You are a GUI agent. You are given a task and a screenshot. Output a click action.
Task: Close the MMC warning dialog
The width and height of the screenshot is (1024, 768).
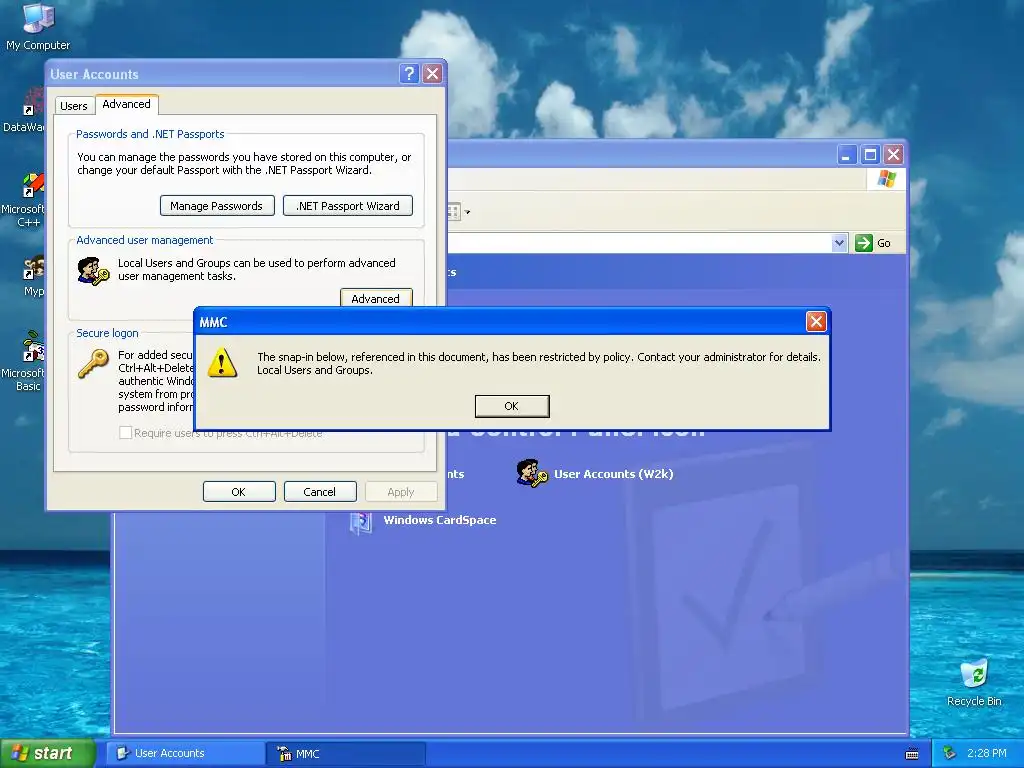(x=816, y=321)
